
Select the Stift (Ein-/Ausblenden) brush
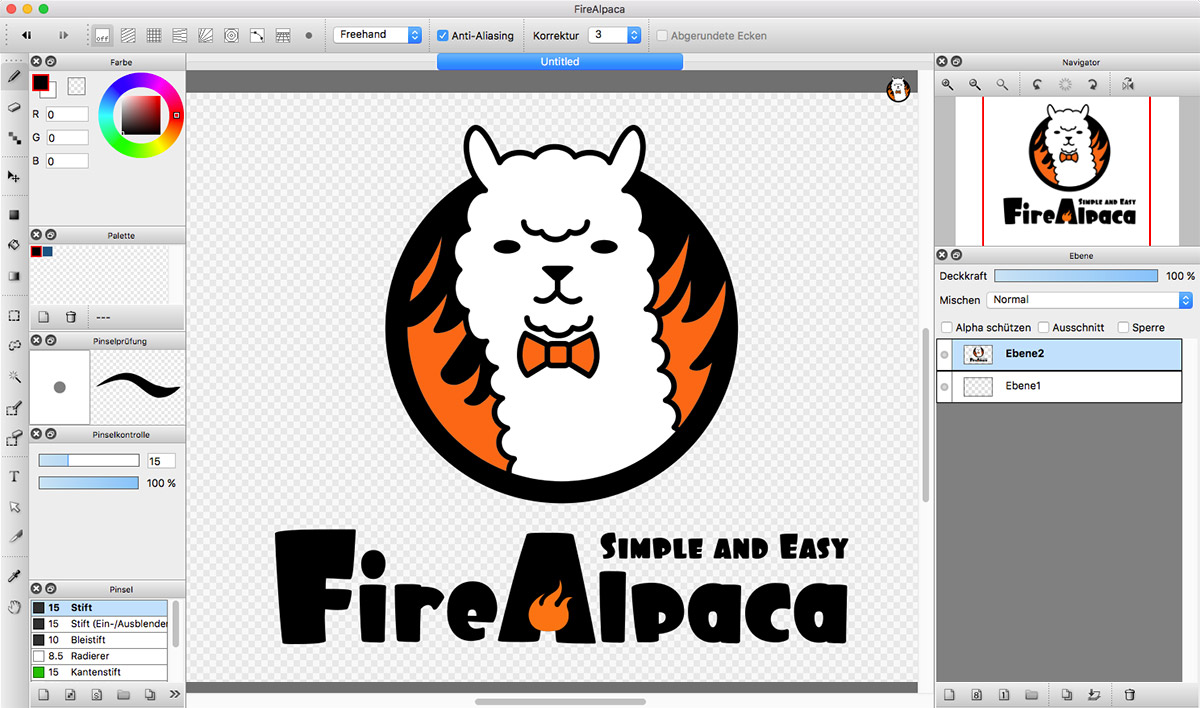[101, 624]
